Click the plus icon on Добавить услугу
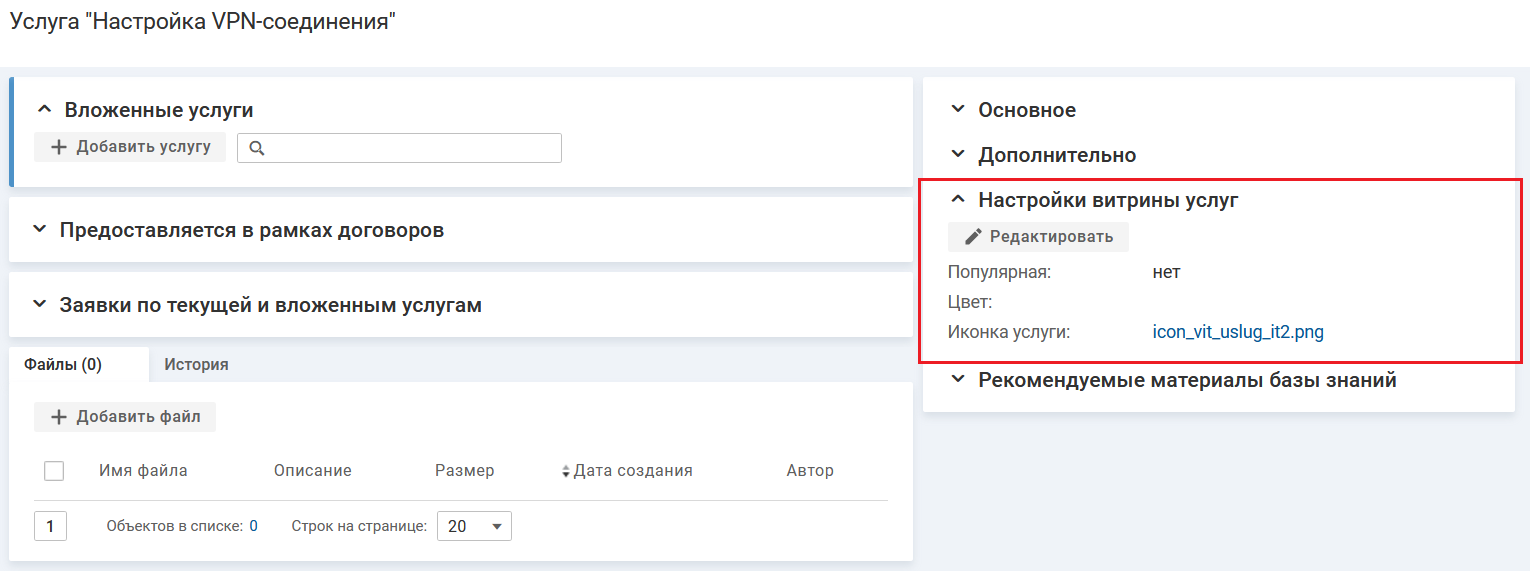Viewport: 1530px width, 571px height. click(x=59, y=147)
